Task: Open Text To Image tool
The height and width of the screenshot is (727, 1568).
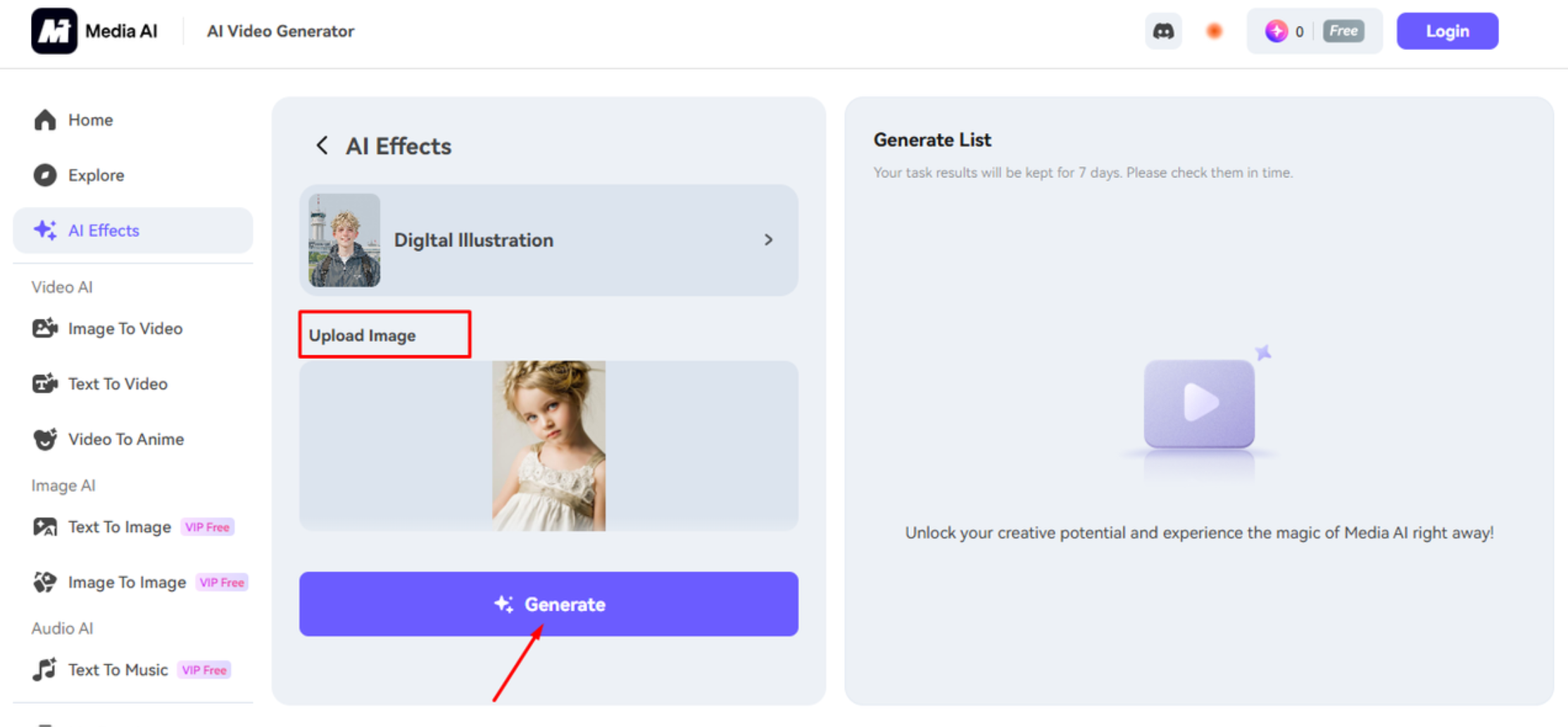Action: (x=120, y=527)
